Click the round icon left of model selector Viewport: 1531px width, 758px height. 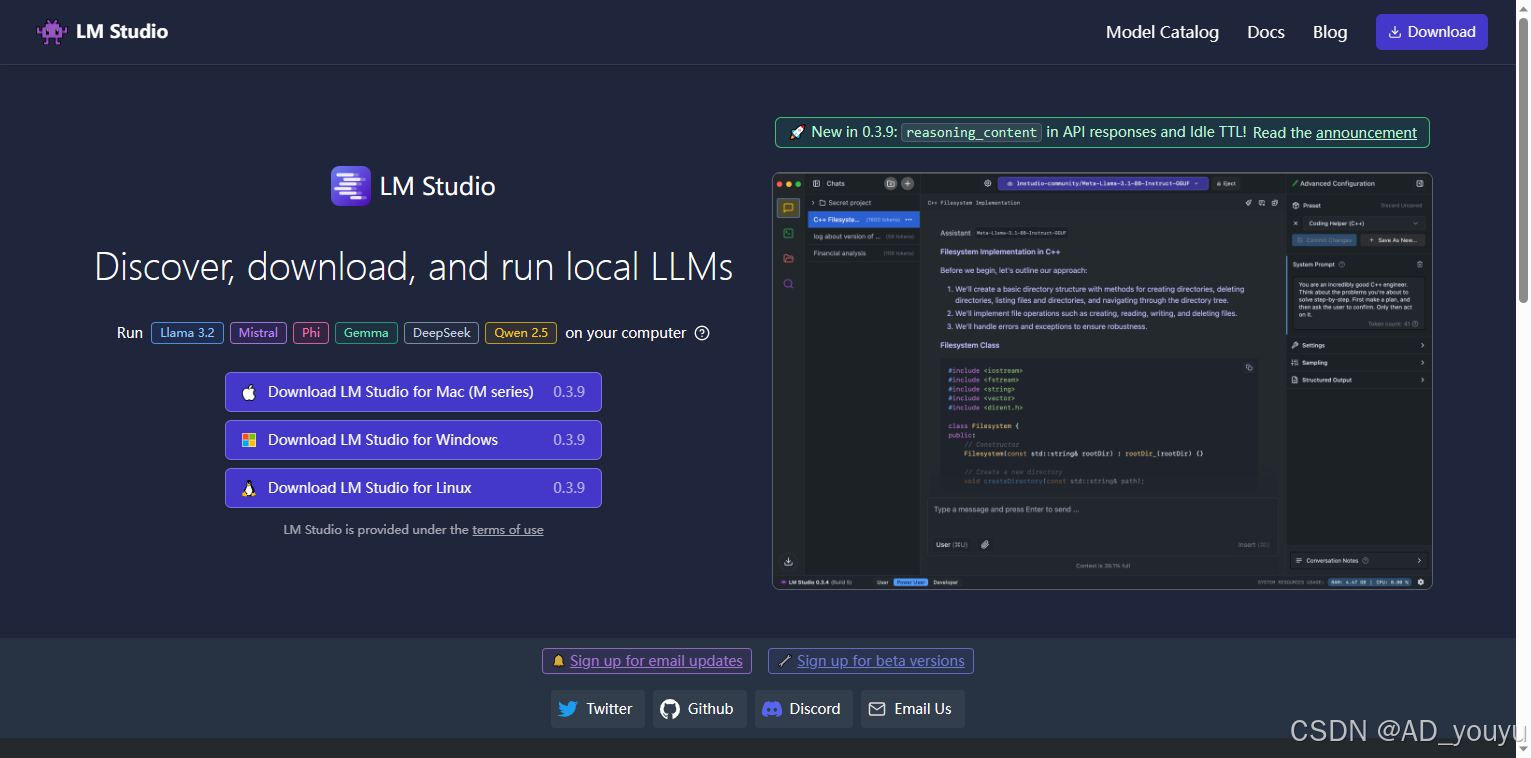point(987,183)
